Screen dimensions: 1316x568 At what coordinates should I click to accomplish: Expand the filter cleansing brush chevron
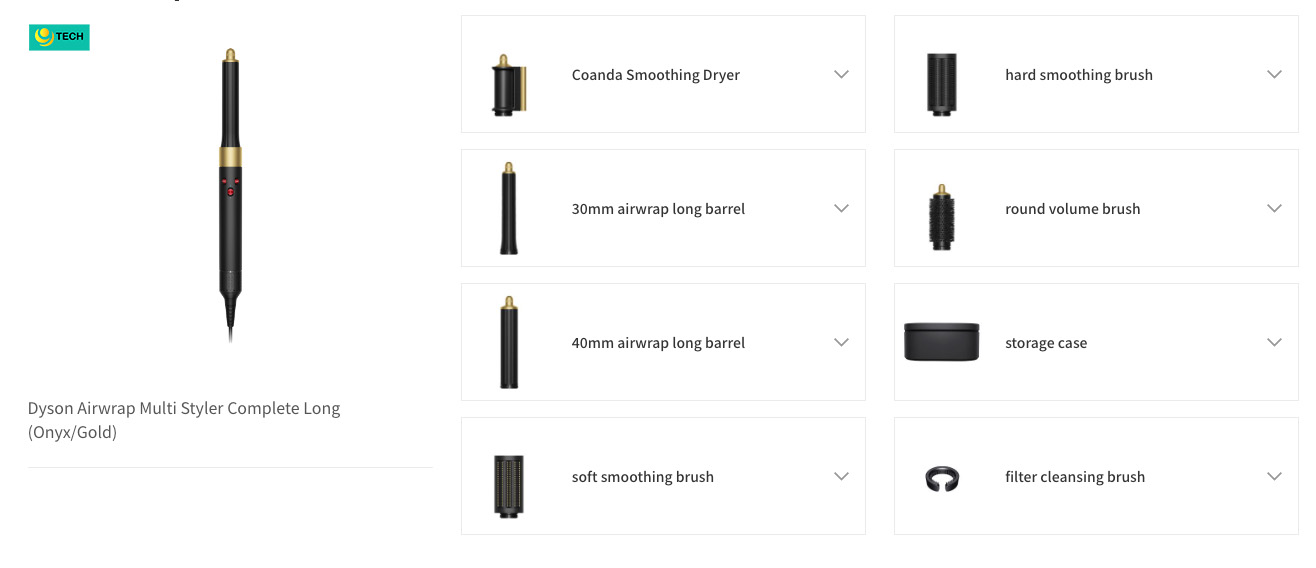1274,476
